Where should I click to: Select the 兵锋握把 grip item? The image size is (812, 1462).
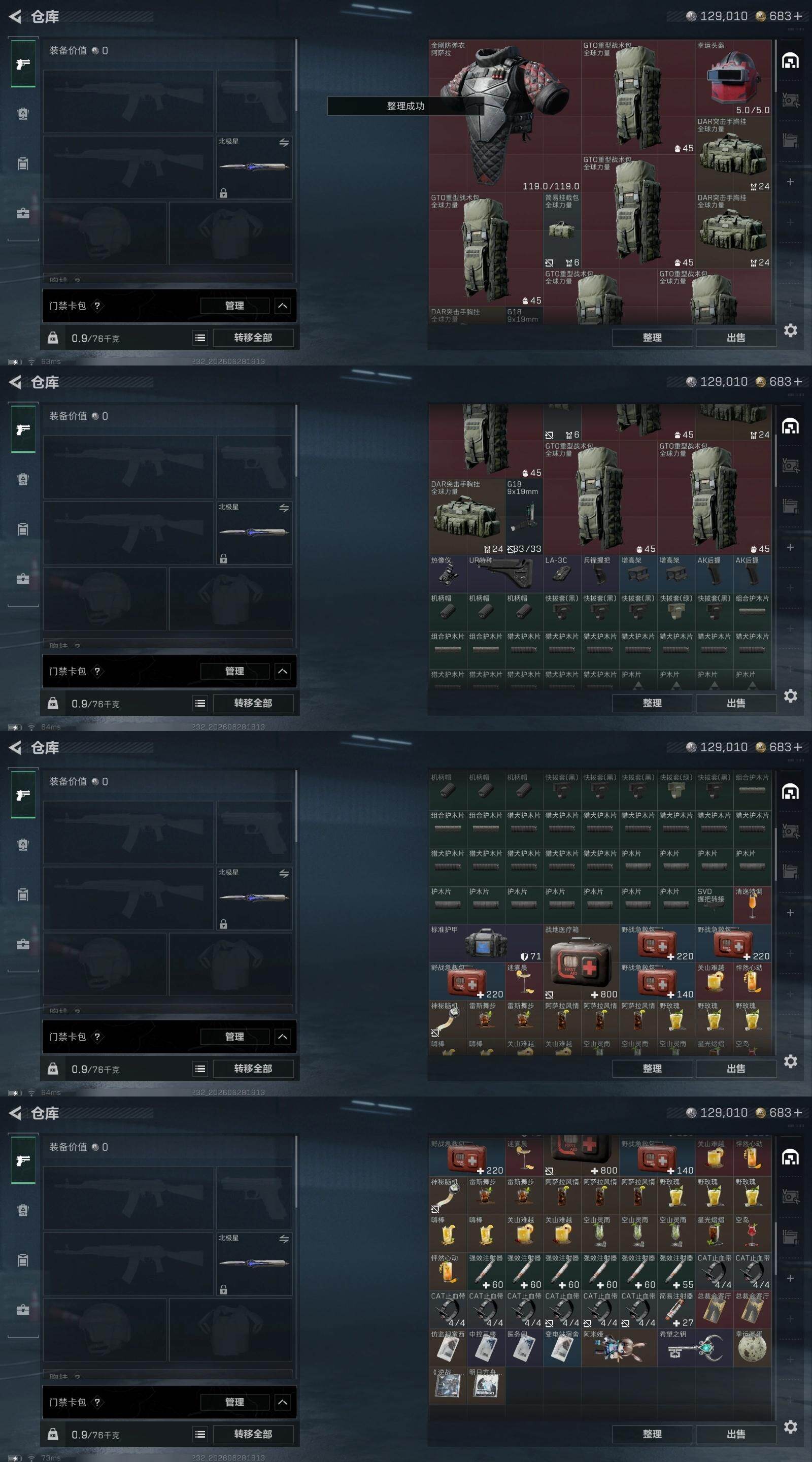point(600,573)
